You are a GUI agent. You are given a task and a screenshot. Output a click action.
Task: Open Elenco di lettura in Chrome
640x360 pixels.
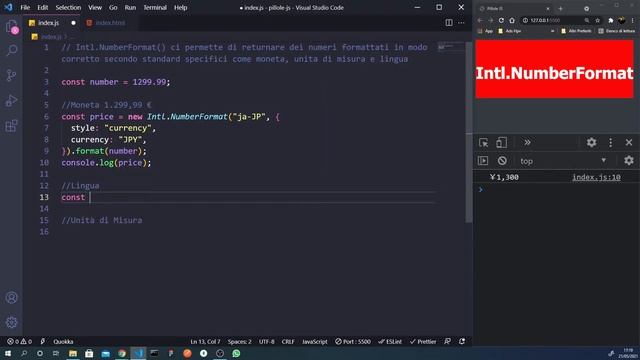coord(617,31)
